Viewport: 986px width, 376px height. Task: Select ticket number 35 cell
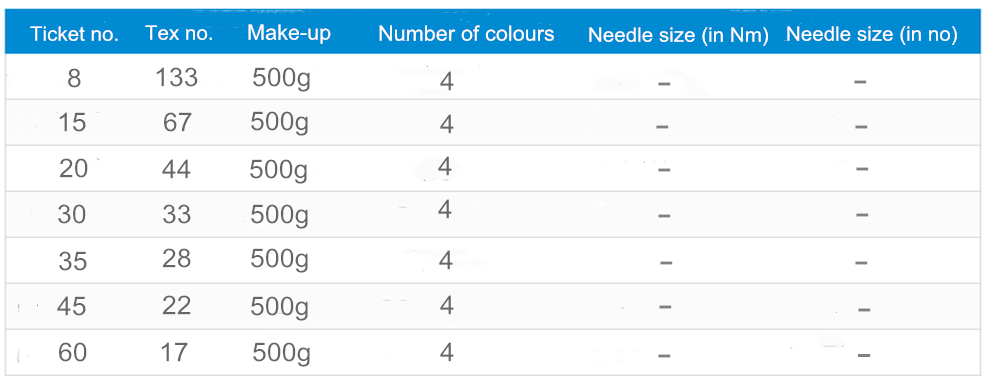[x=72, y=260]
